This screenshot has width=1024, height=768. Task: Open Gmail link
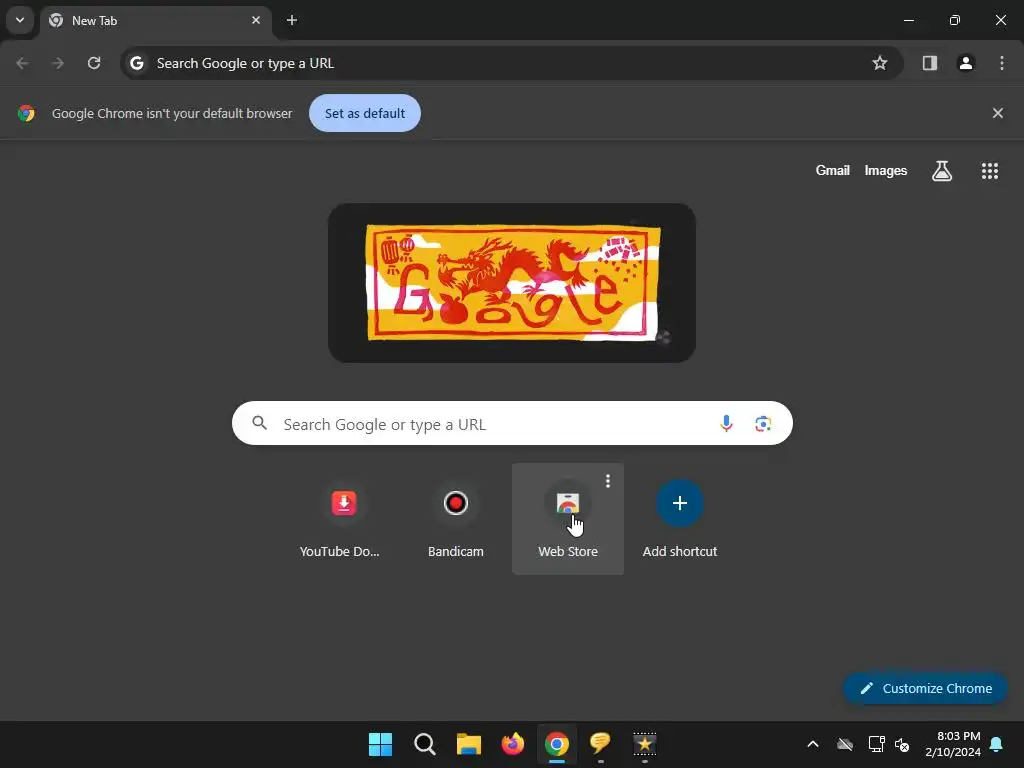point(833,170)
